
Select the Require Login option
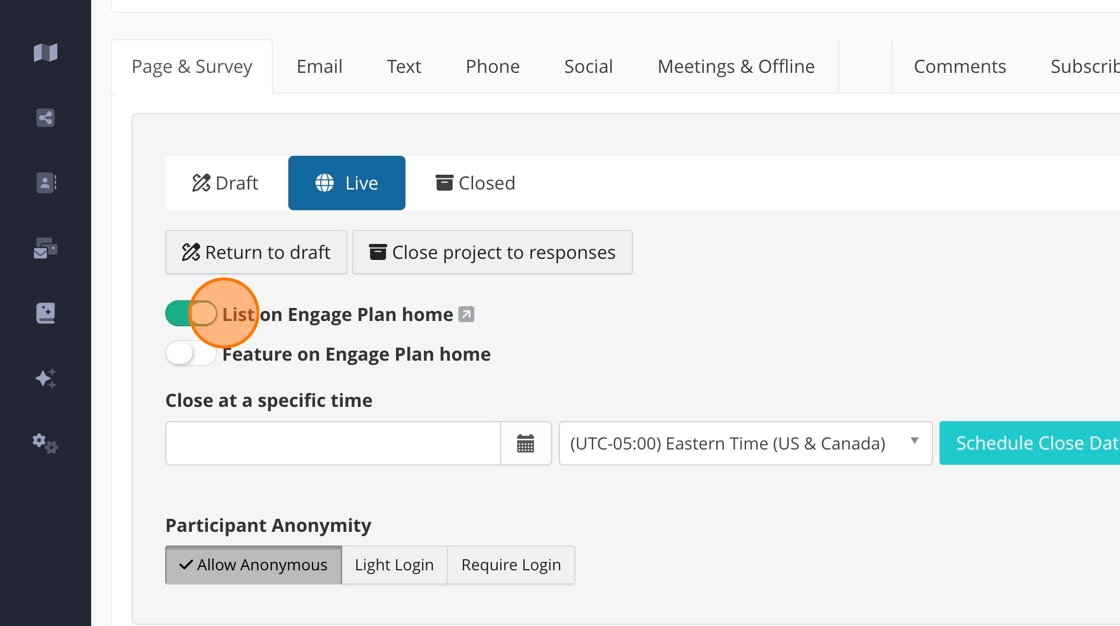click(x=511, y=565)
